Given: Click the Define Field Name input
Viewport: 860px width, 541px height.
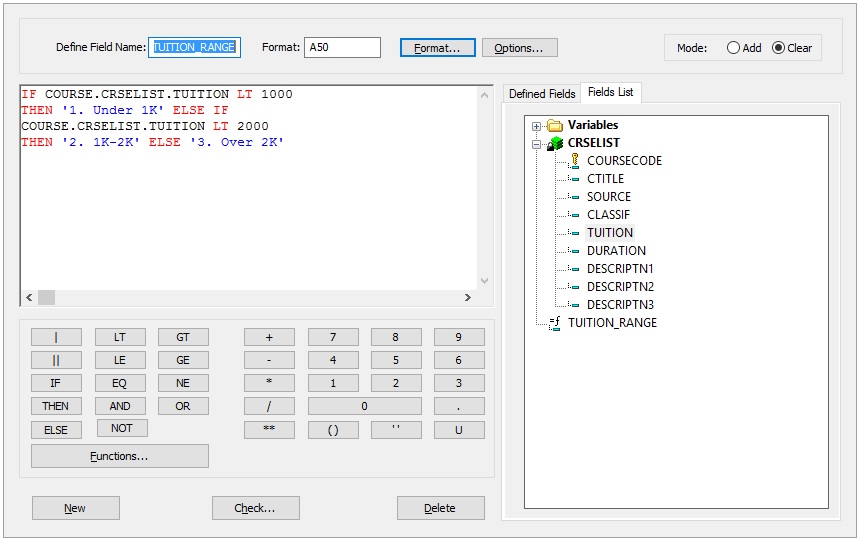Looking at the screenshot, I should pyautogui.click(x=194, y=47).
